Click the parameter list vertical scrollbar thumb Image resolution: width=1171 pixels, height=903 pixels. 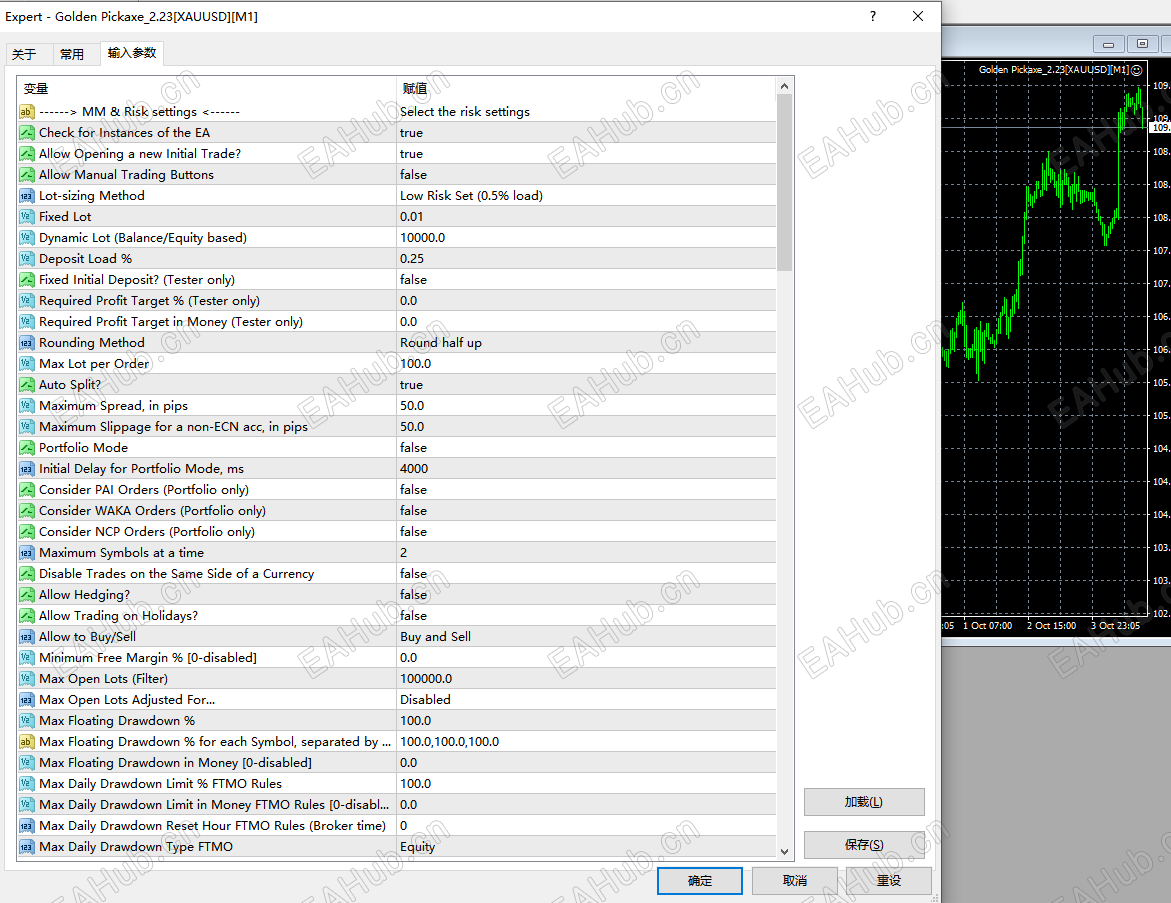tap(784, 183)
